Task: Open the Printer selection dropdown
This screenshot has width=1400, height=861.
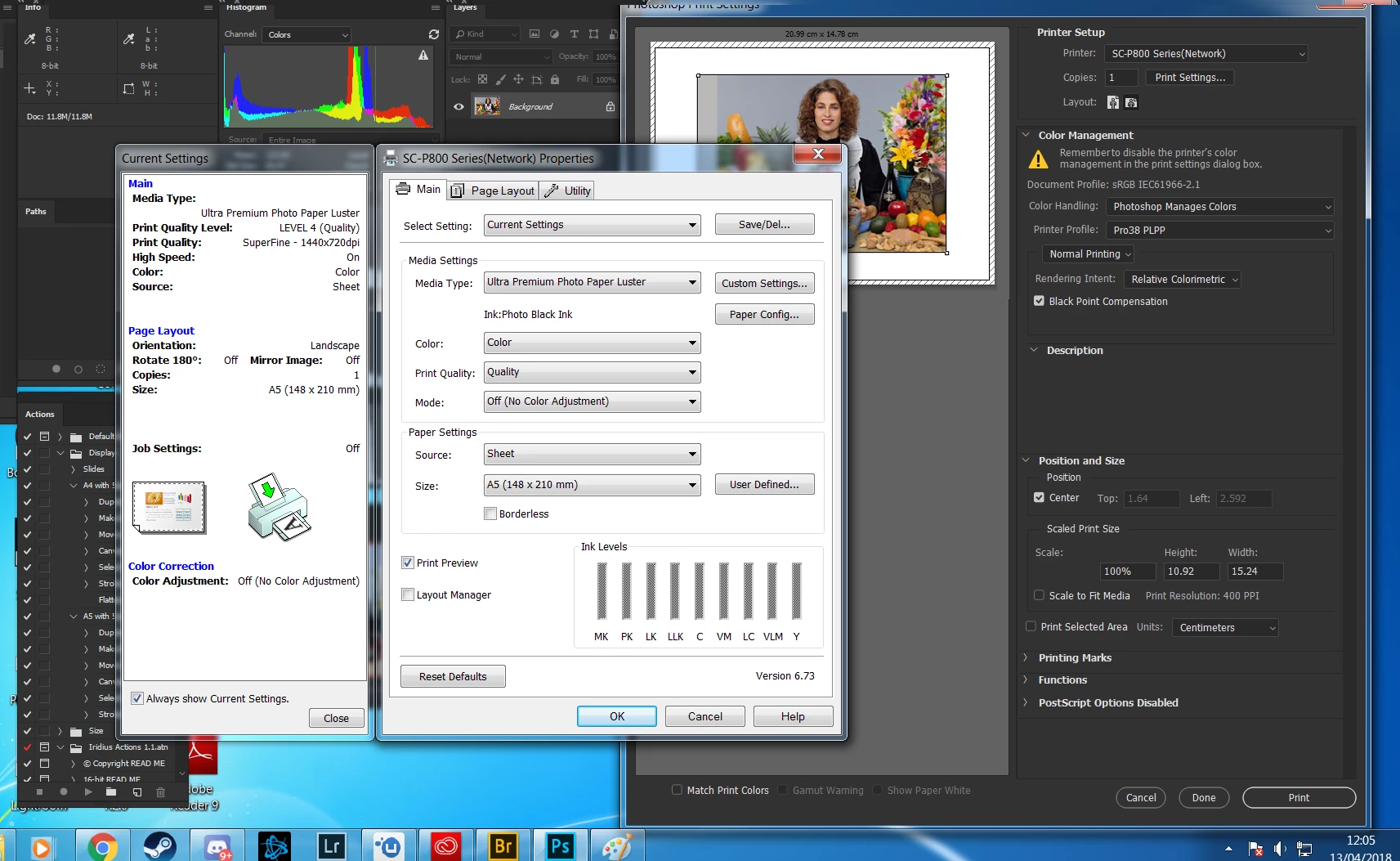Action: tap(1206, 54)
